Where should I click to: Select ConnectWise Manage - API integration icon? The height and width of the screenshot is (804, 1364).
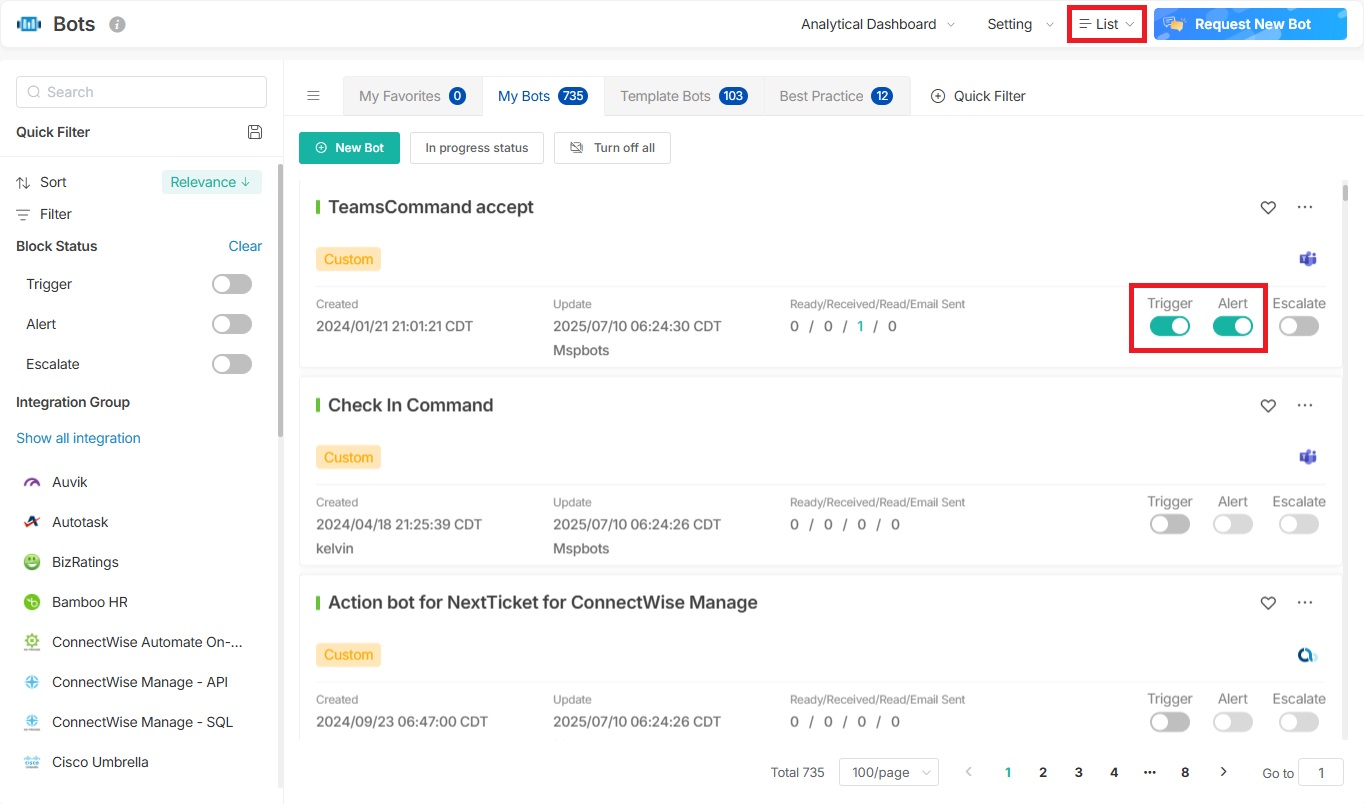point(32,682)
